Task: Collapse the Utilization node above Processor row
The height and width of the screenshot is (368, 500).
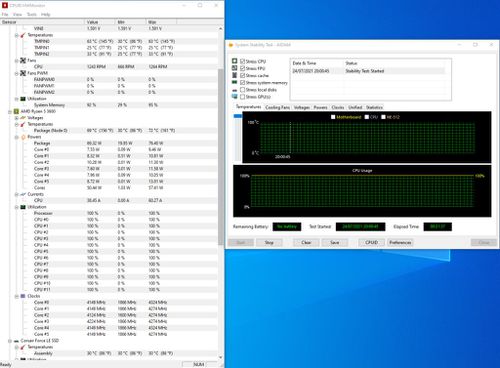Action: pos(16,207)
